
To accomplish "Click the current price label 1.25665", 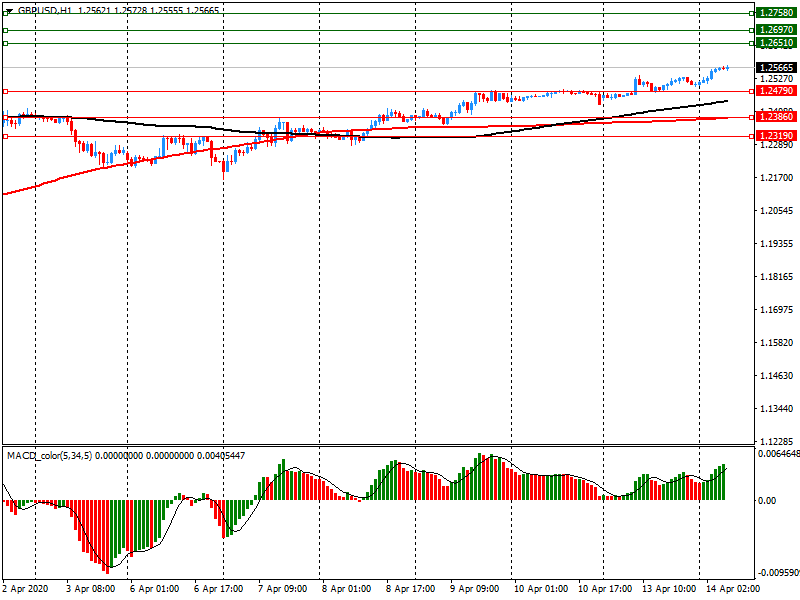I will (x=775, y=67).
